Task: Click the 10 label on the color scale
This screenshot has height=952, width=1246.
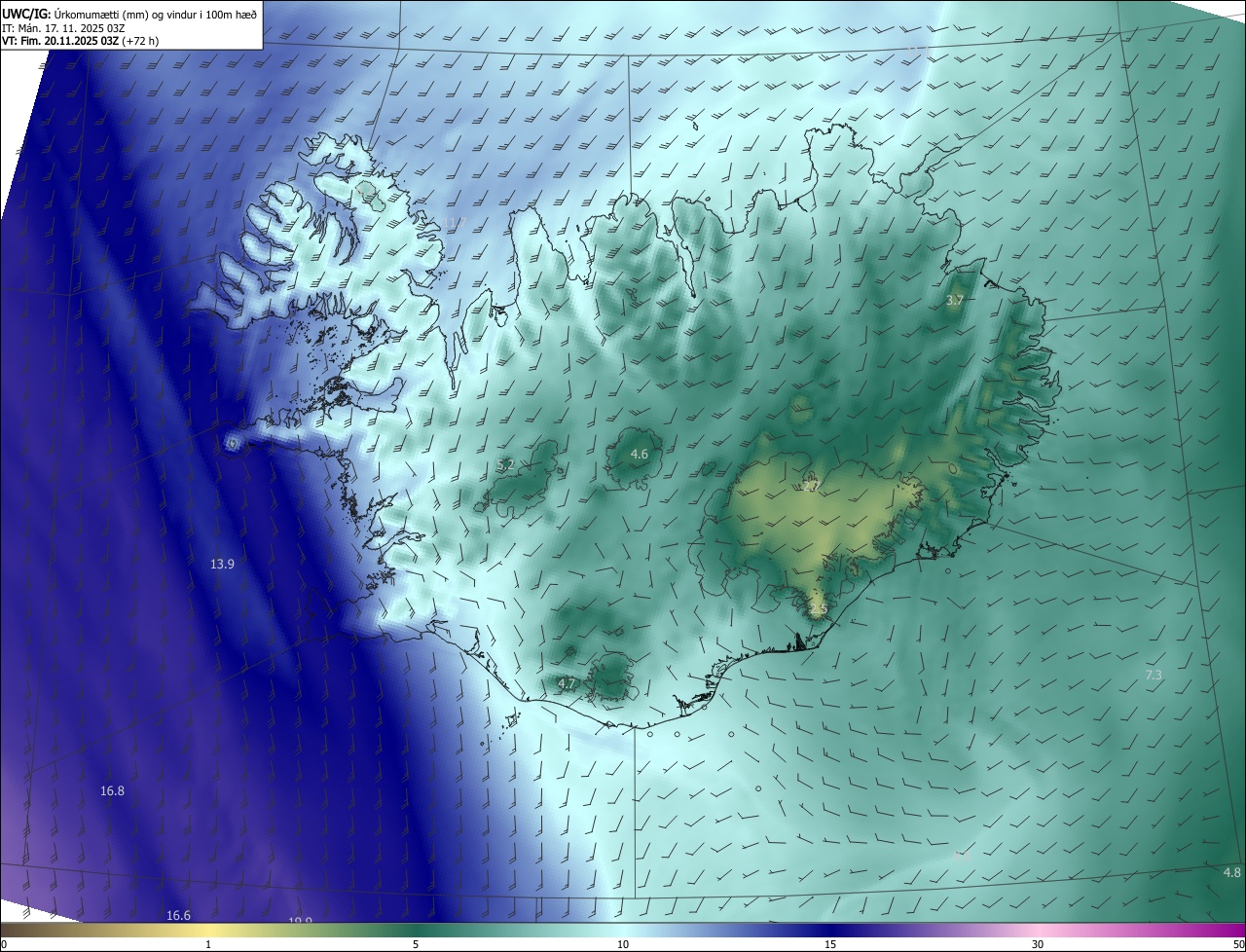Action: pos(623,944)
